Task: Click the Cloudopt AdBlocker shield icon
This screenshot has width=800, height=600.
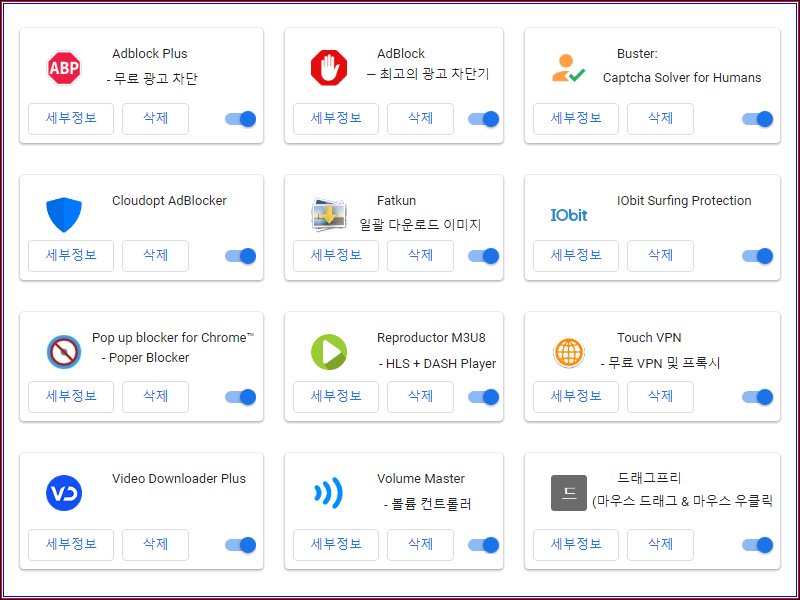Action: click(64, 215)
